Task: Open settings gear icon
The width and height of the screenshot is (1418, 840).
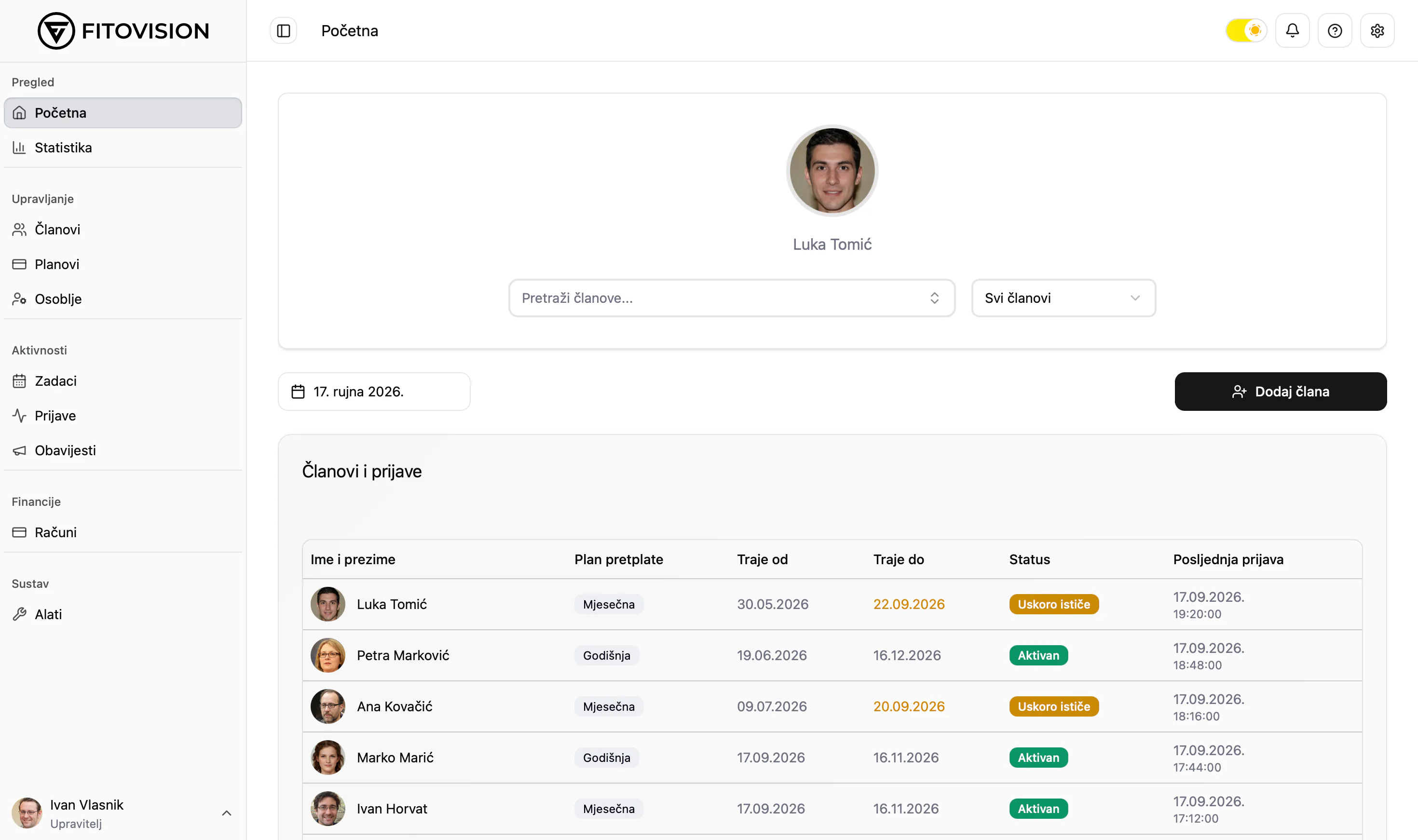Action: [x=1377, y=30]
